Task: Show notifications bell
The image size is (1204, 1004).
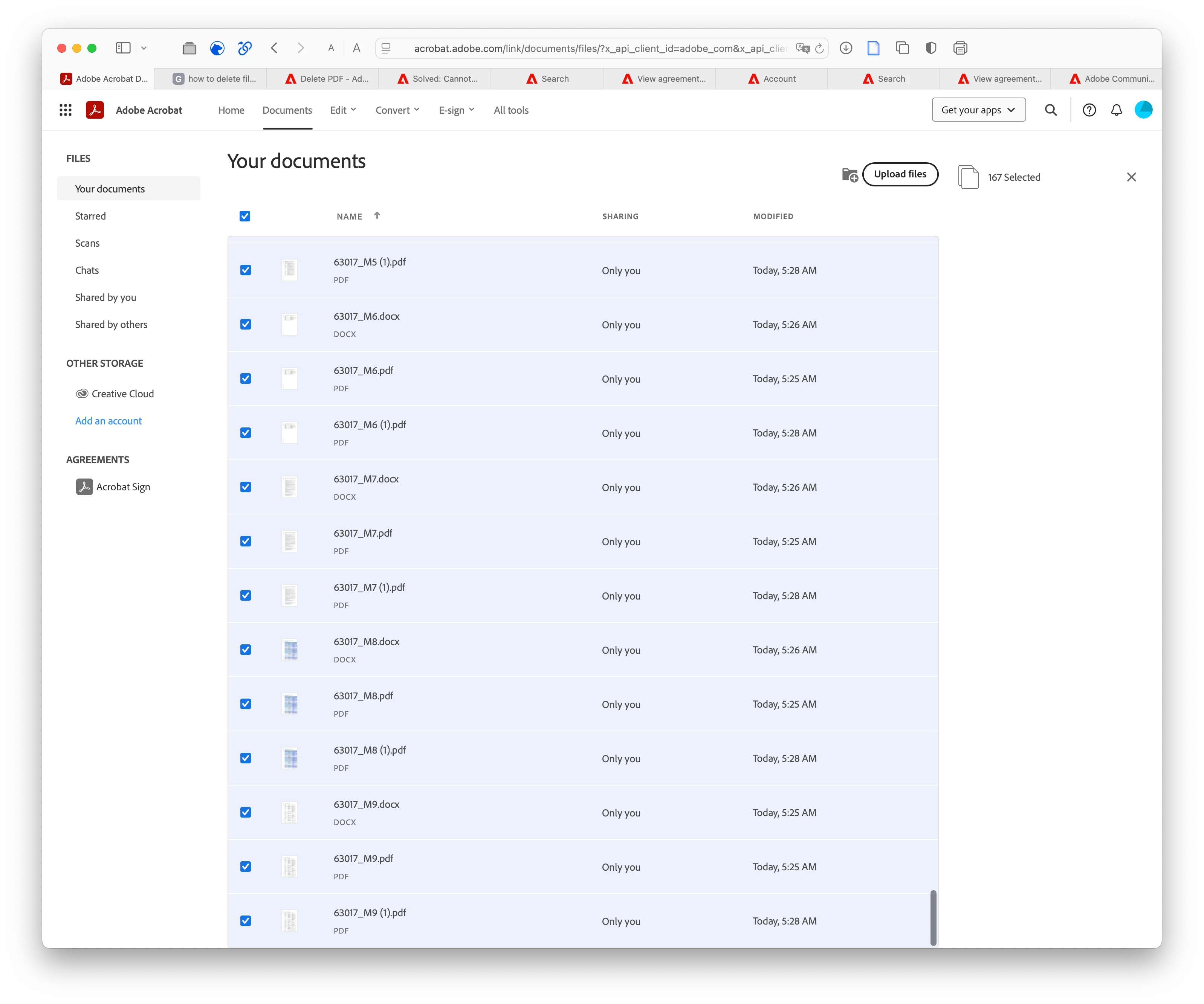Action: [x=1116, y=110]
